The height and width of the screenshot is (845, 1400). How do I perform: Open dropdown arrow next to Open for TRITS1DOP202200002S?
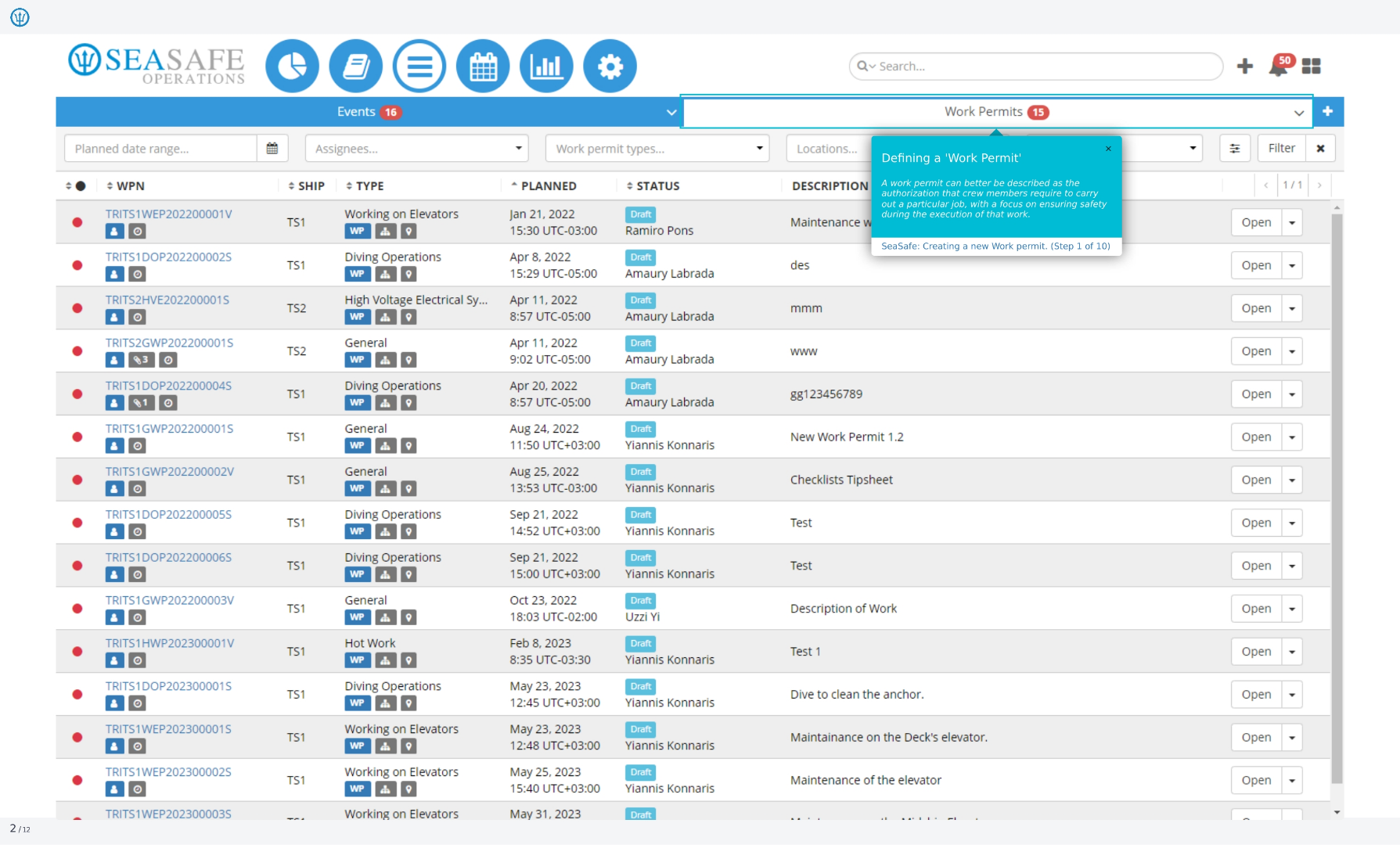point(1292,266)
